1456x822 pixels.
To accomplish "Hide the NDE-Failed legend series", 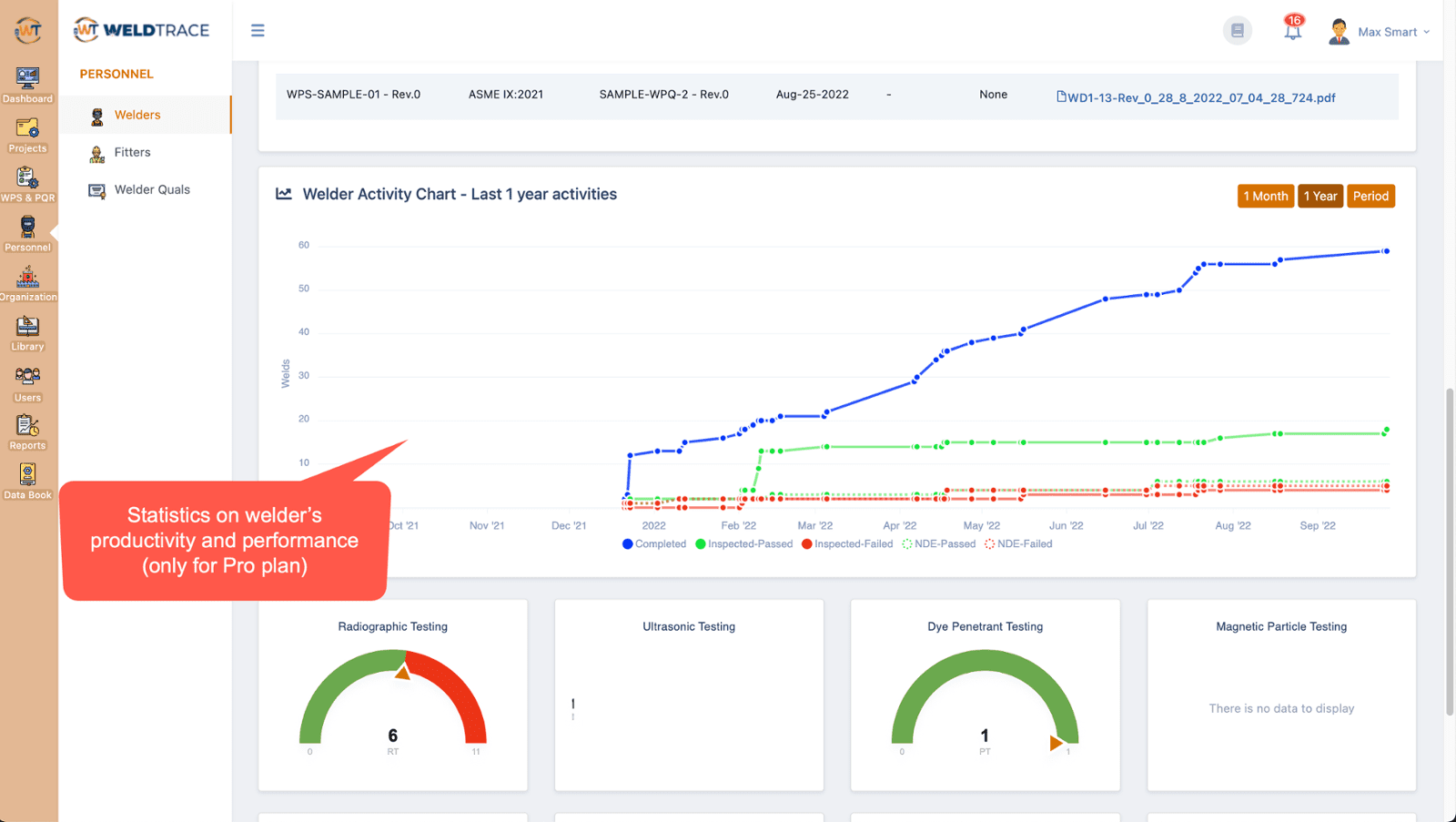I will coord(1019,544).
